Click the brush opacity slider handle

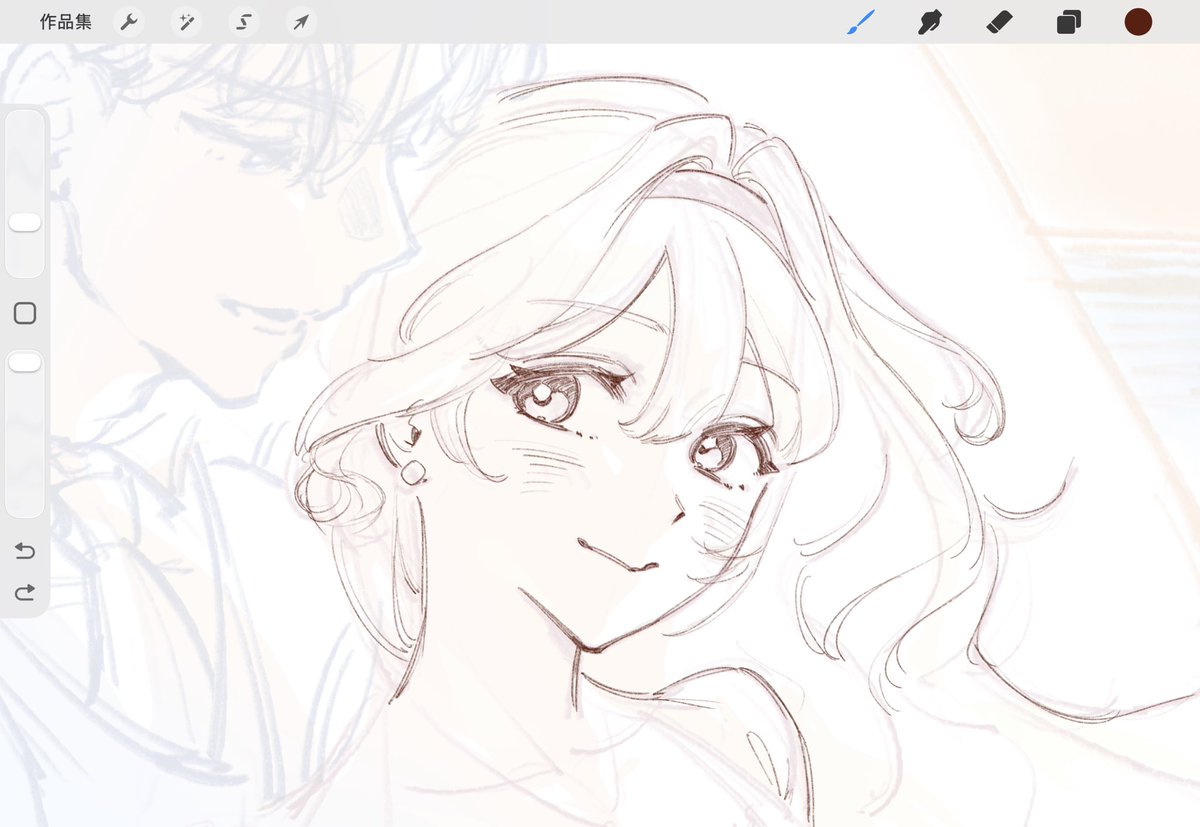[25, 362]
